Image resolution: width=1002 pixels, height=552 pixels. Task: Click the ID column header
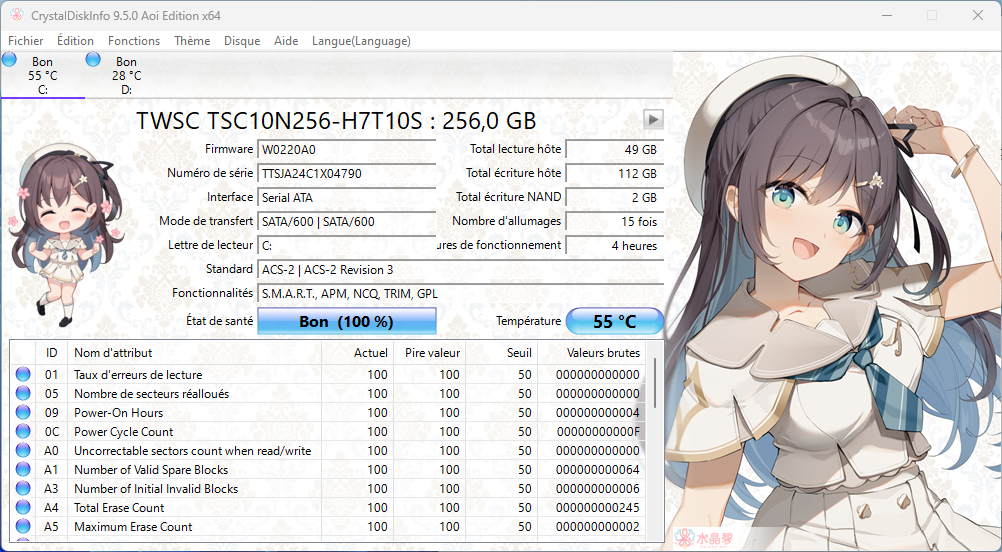tap(52, 353)
